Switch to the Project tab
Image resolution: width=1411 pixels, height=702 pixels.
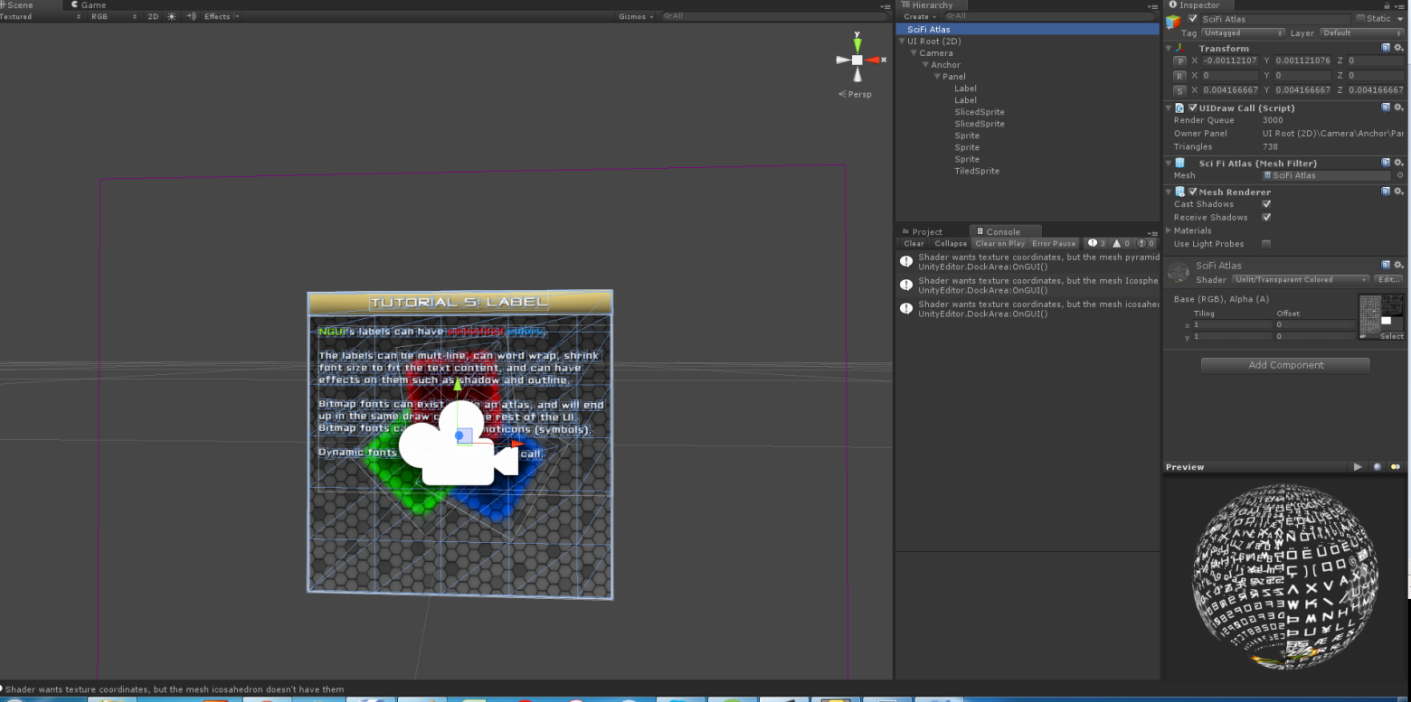tap(926, 231)
